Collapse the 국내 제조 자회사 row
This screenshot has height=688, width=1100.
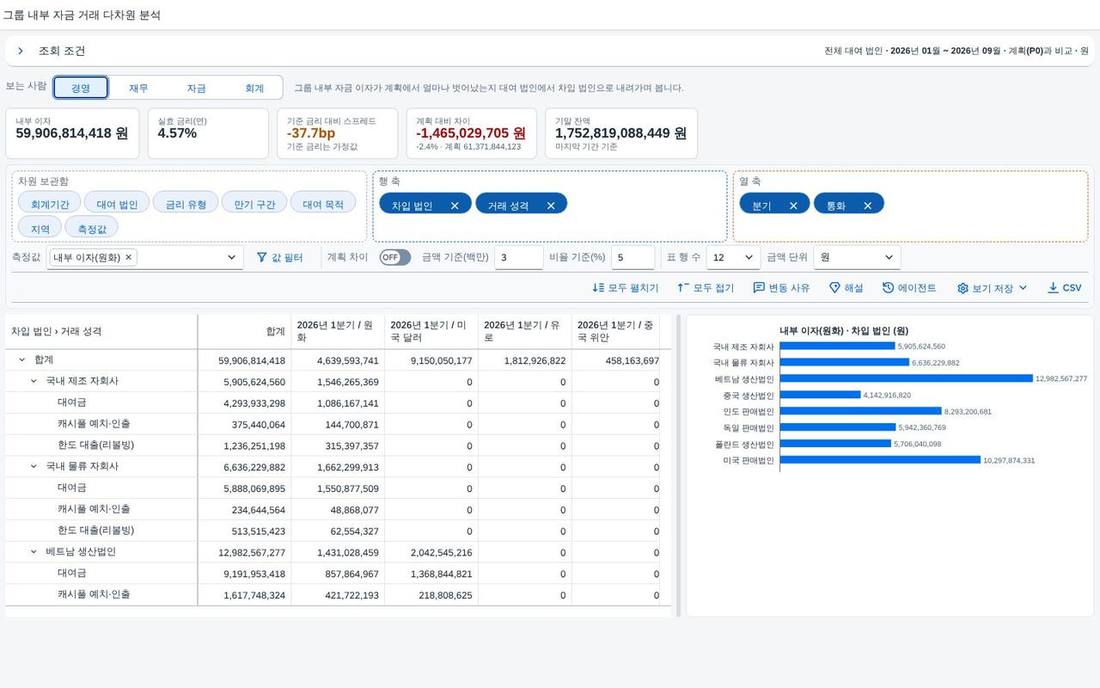click(34, 381)
